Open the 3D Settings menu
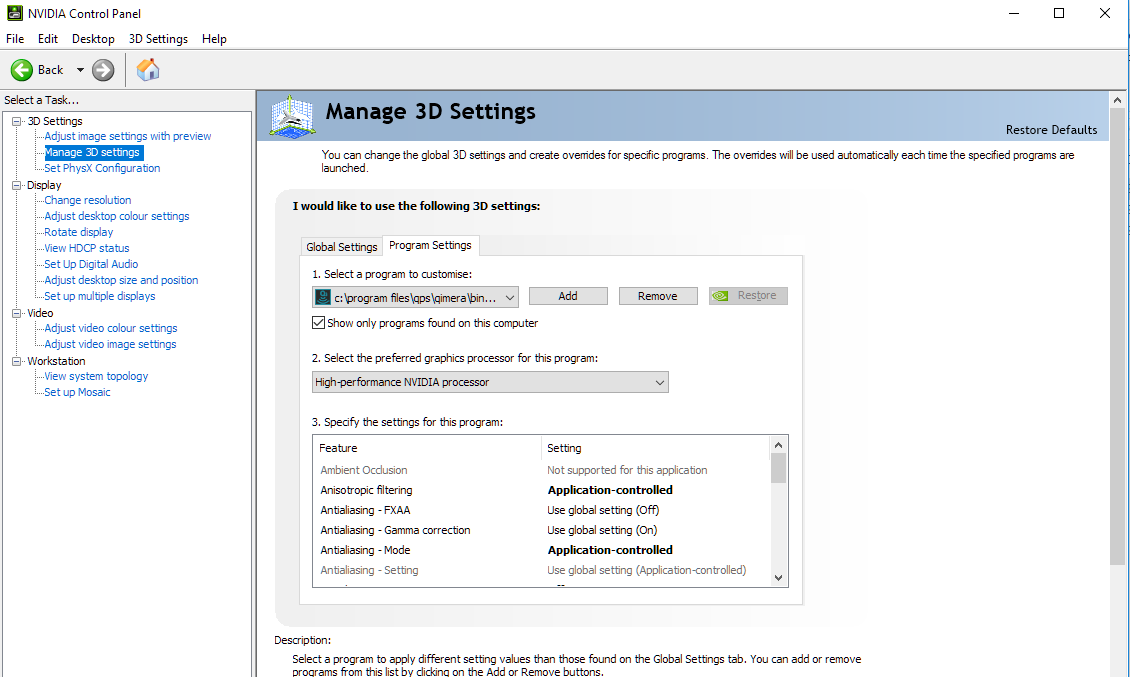 158,39
